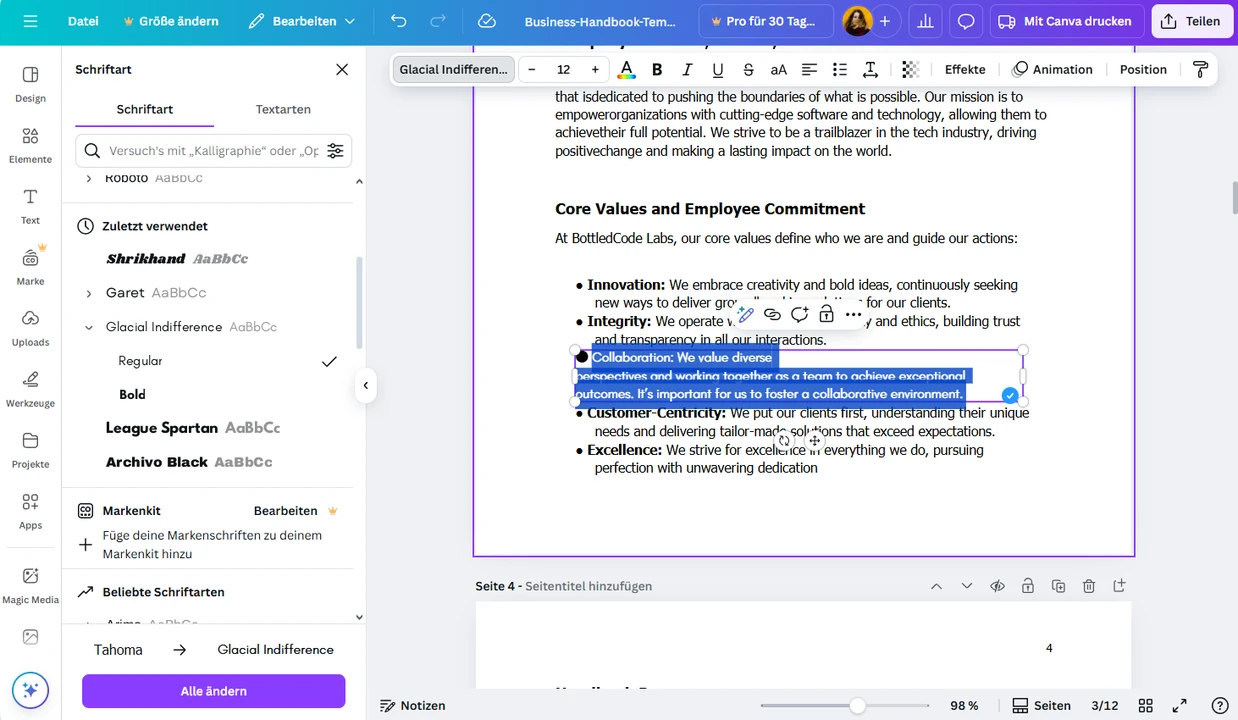Move page 4 down
Image resolution: width=1238 pixels, height=720 pixels.
[967, 586]
